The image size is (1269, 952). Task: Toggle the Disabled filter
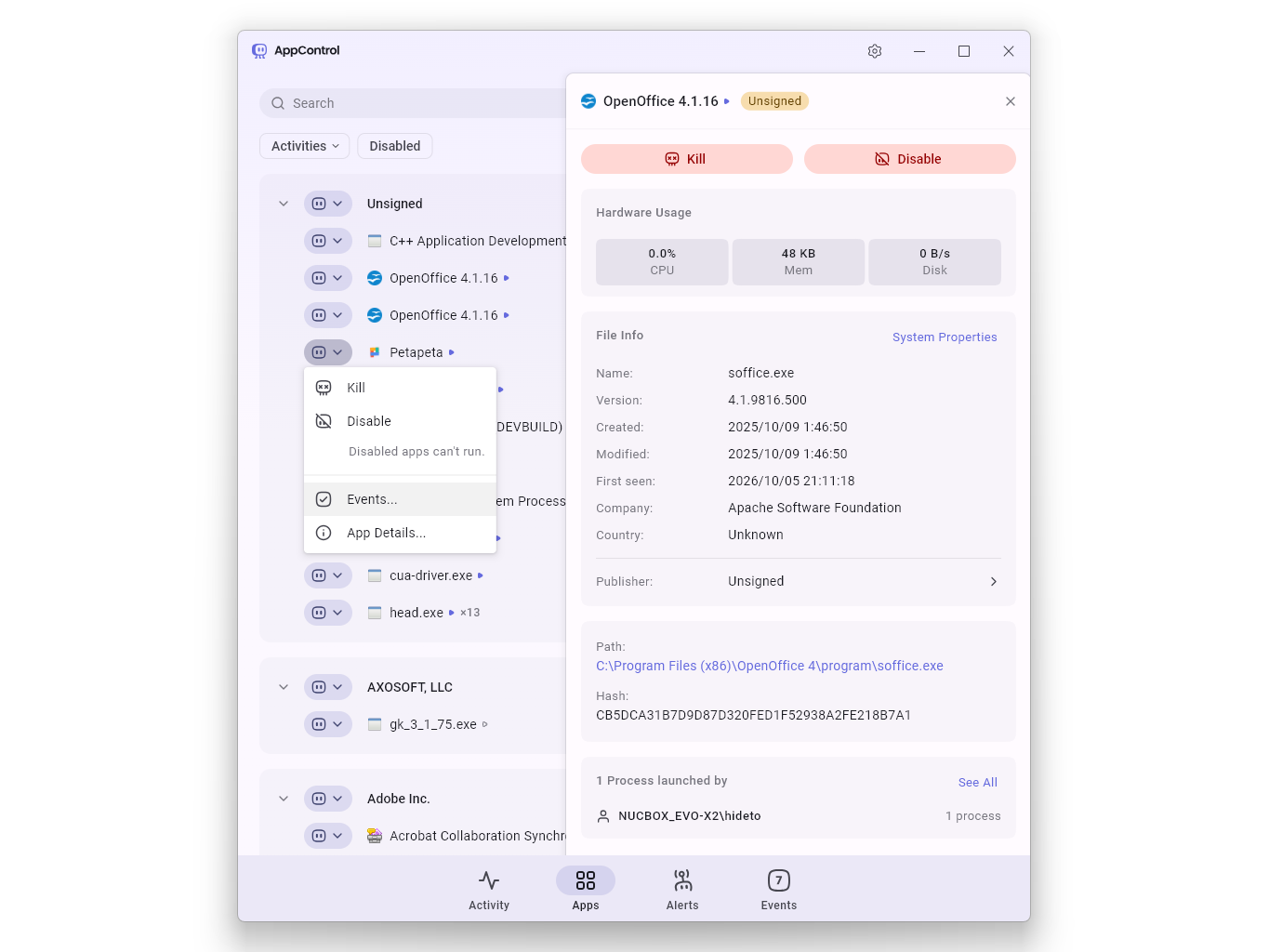pyautogui.click(x=395, y=146)
